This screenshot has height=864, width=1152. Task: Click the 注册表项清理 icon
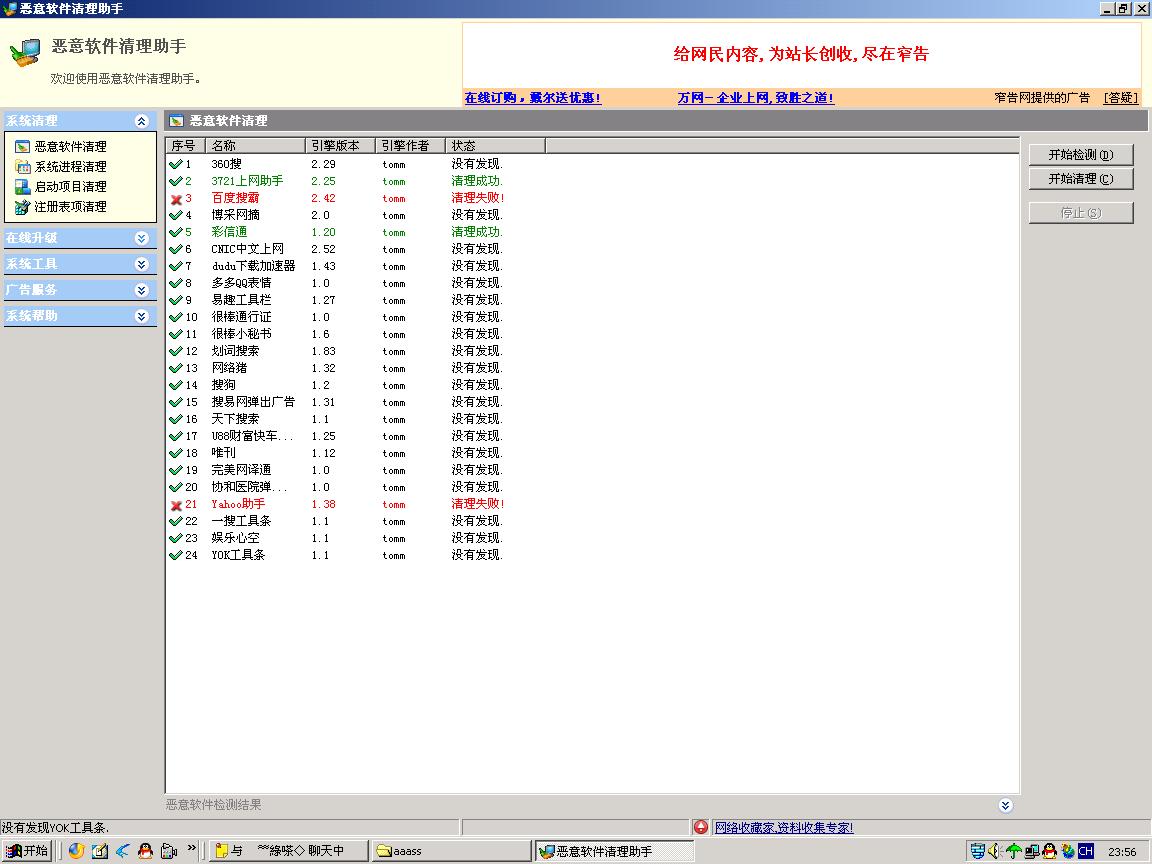pos(23,207)
